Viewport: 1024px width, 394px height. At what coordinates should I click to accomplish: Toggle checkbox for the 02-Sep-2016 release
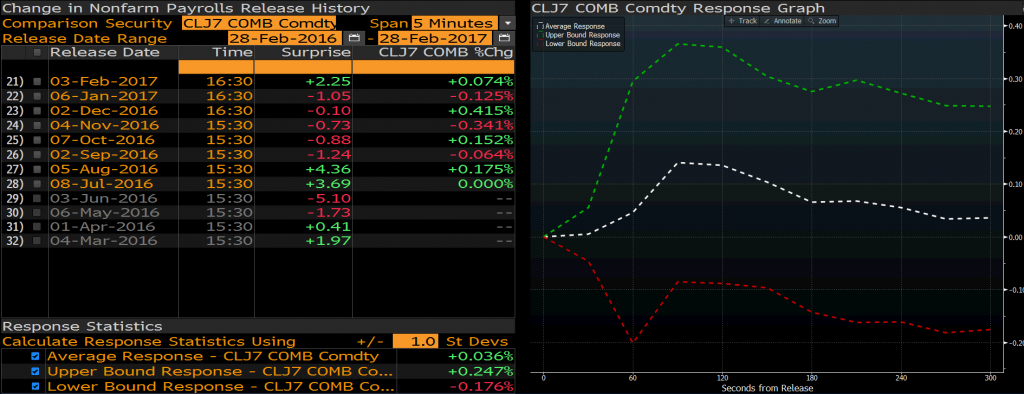[37, 154]
